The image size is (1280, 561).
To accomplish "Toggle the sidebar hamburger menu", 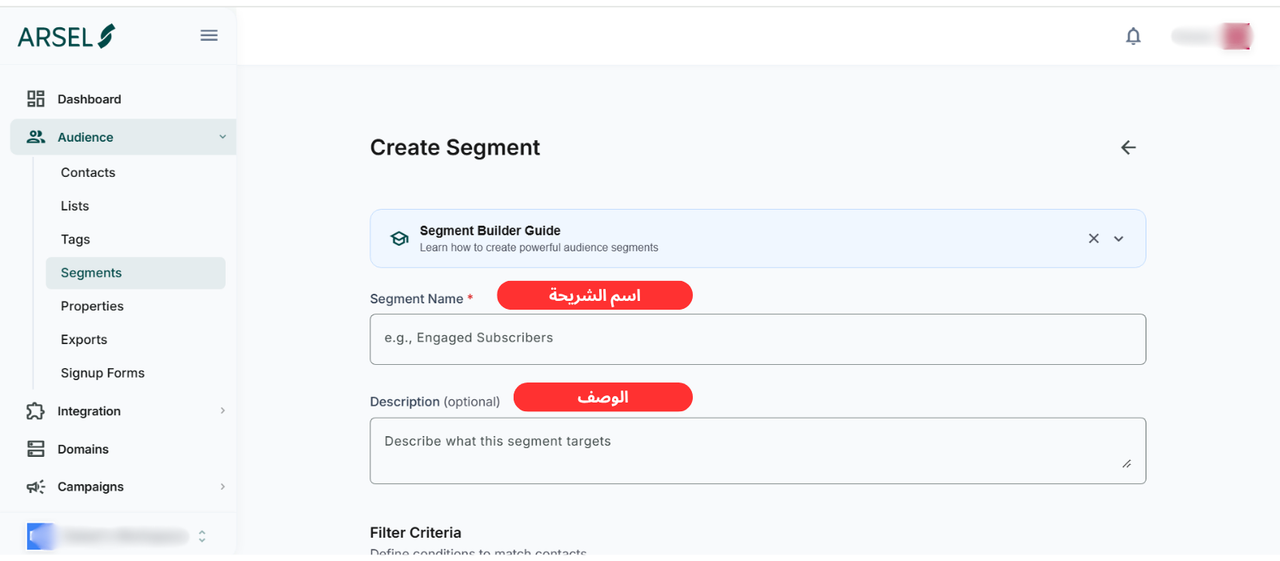I will coord(209,35).
